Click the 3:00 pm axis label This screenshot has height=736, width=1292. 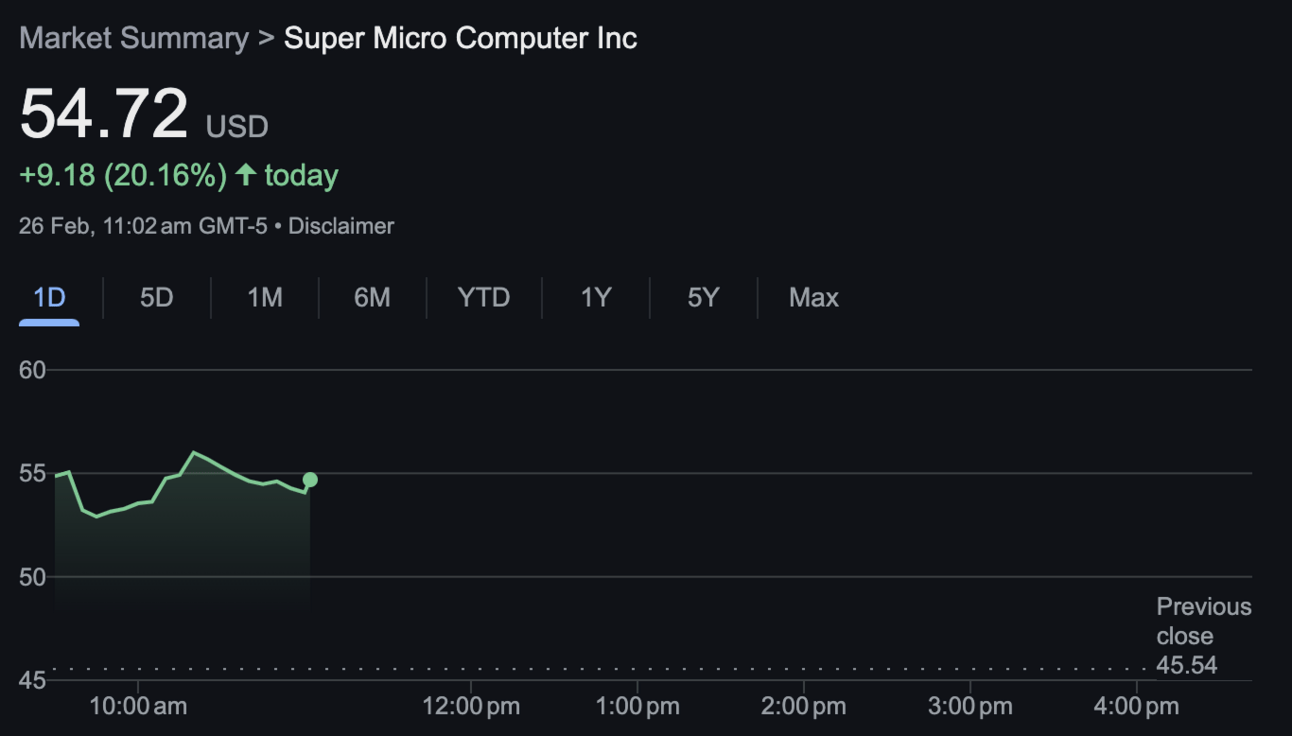970,706
